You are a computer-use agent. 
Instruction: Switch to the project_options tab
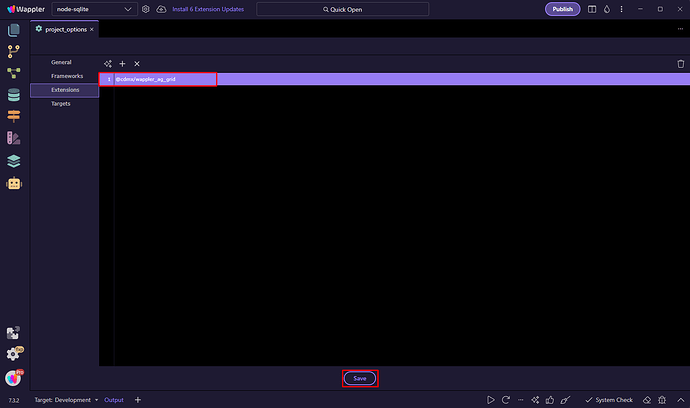tap(66, 29)
